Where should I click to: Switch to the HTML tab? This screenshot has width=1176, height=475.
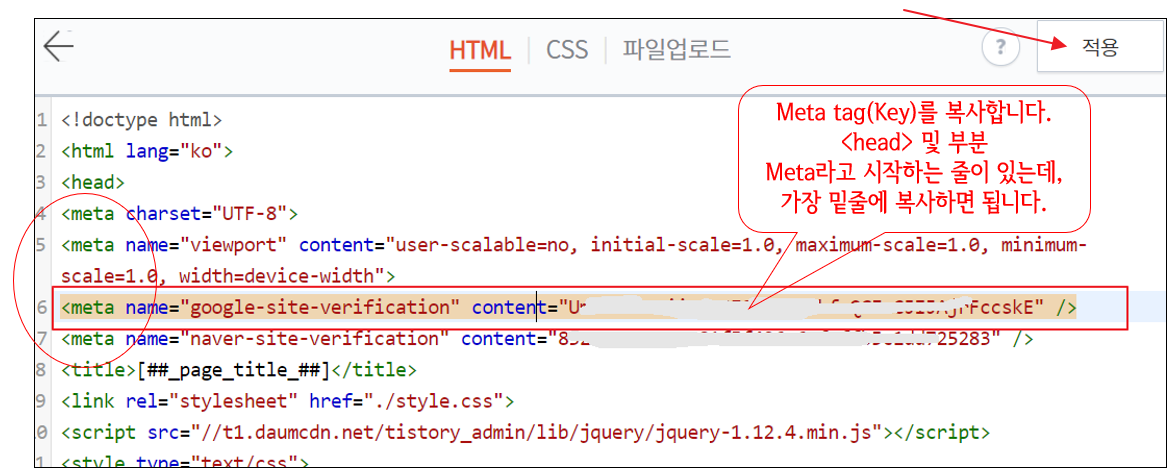coord(480,50)
